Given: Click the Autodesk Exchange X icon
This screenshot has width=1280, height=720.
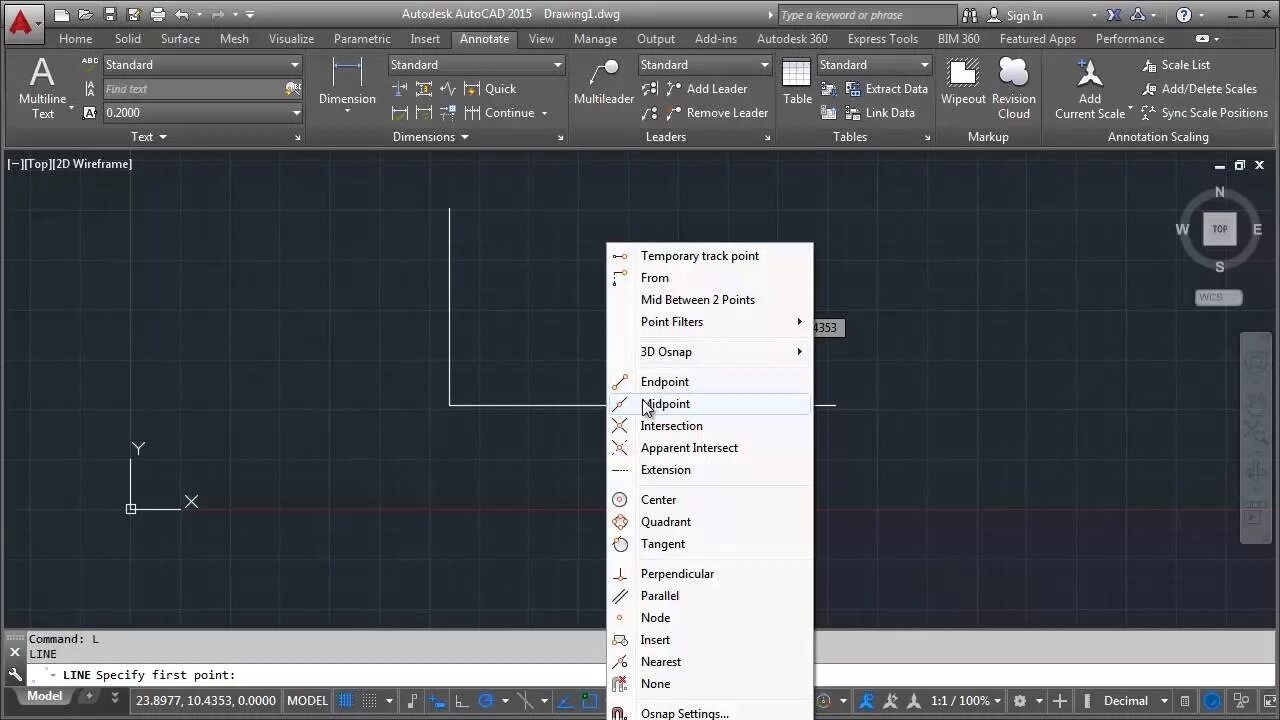Looking at the screenshot, I should 1114,15.
